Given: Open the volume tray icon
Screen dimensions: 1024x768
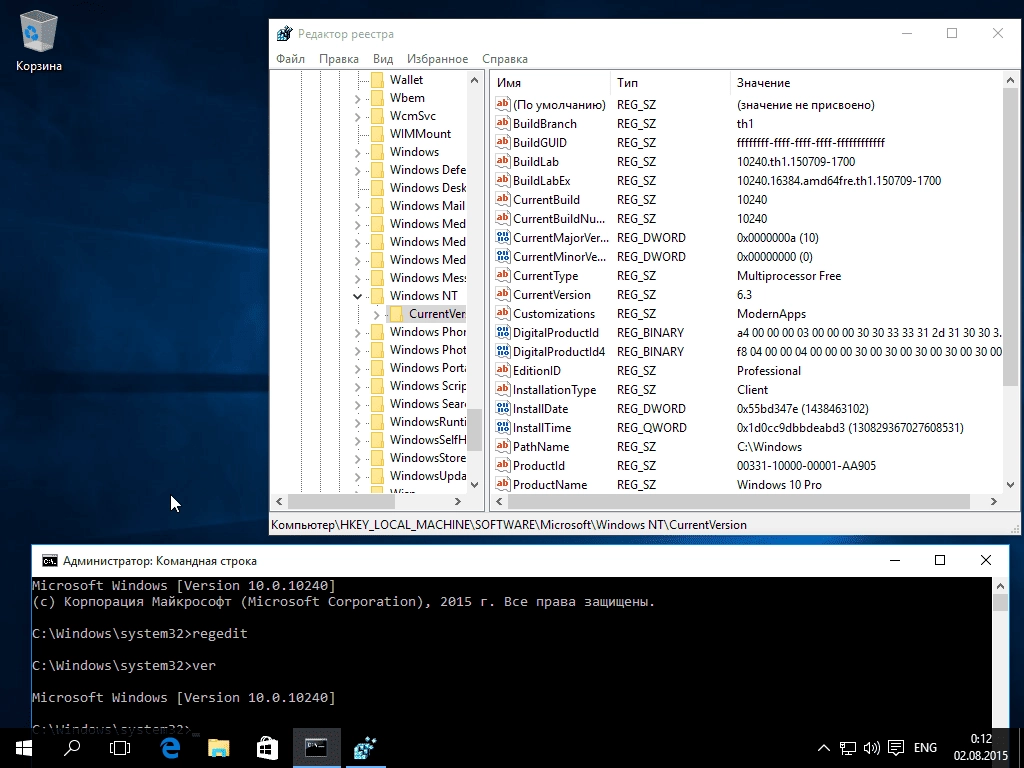Looking at the screenshot, I should pos(872,748).
